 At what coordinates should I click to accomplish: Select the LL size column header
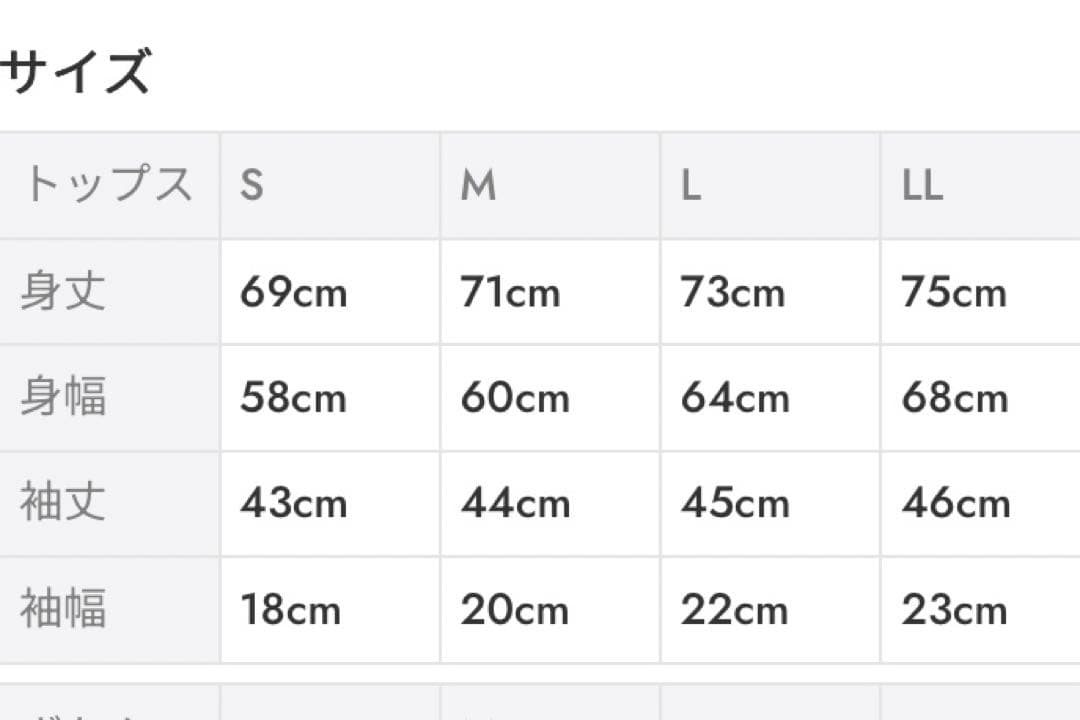[922, 186]
